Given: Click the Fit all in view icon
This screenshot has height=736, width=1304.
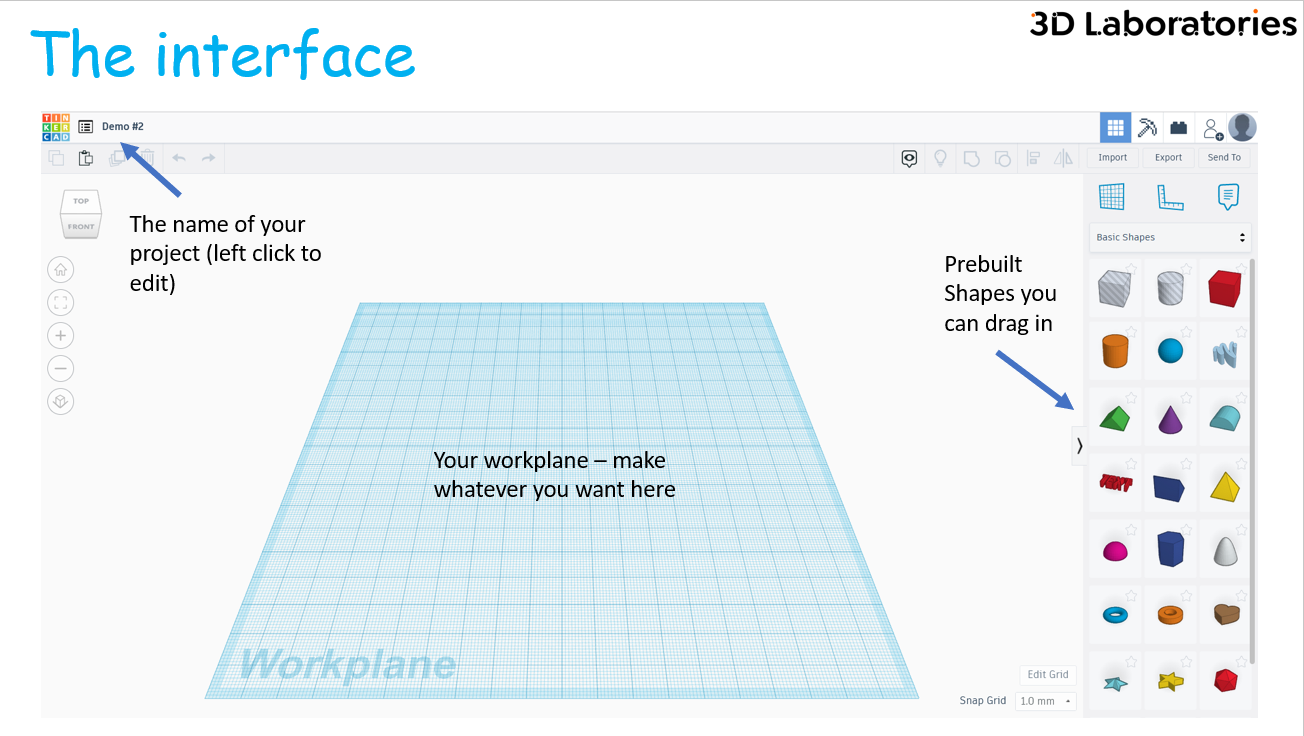Looking at the screenshot, I should point(61,302).
